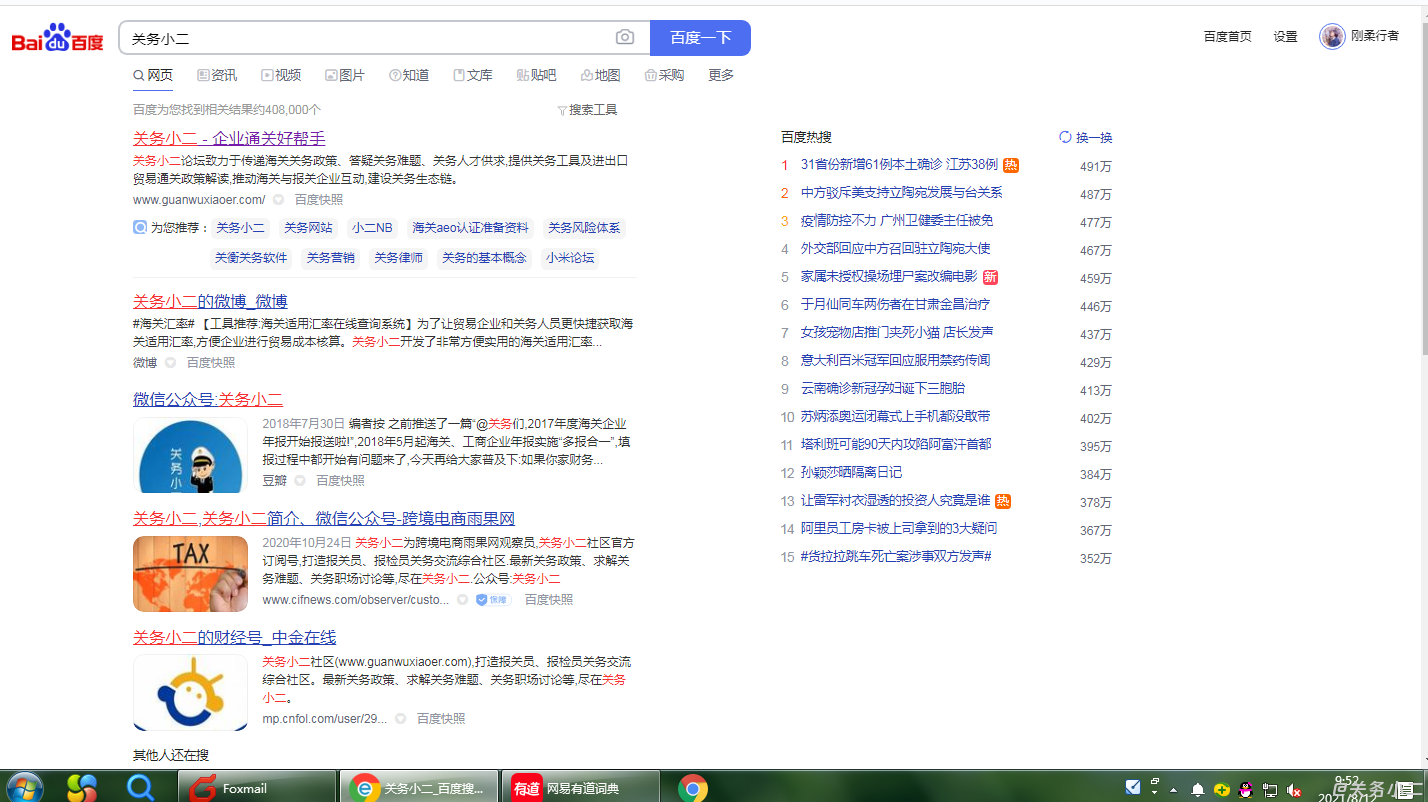Select recommended tag 关衡关务软件
1428x802 pixels.
(x=251, y=258)
